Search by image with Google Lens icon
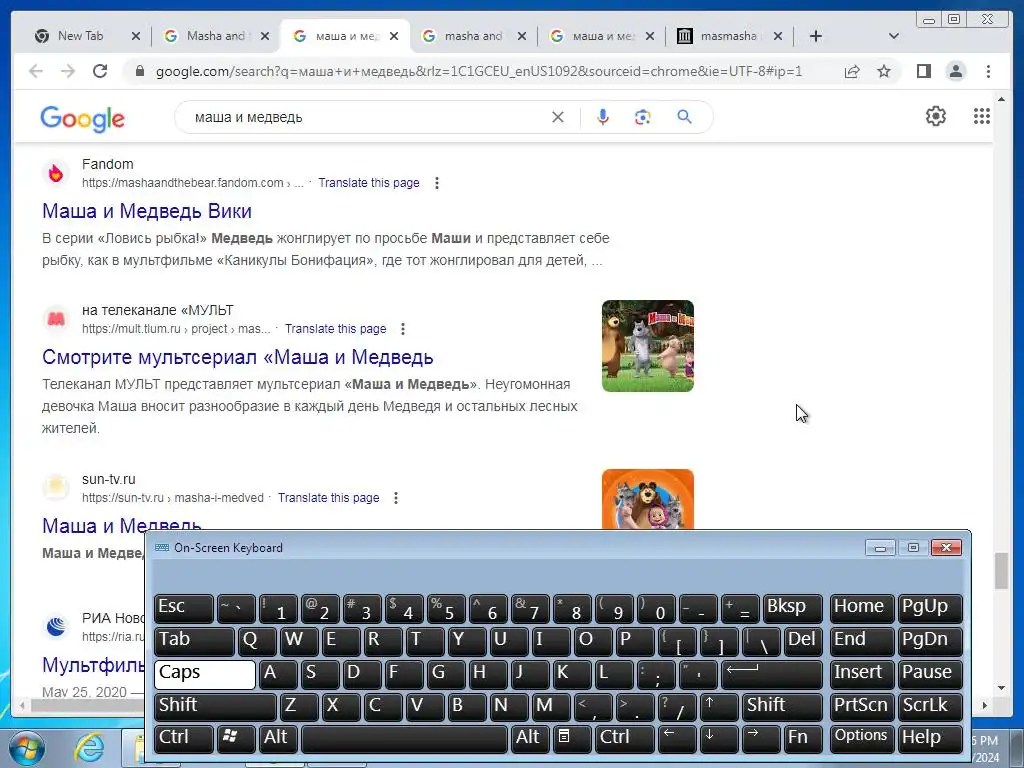The image size is (1024, 768). coord(643,117)
